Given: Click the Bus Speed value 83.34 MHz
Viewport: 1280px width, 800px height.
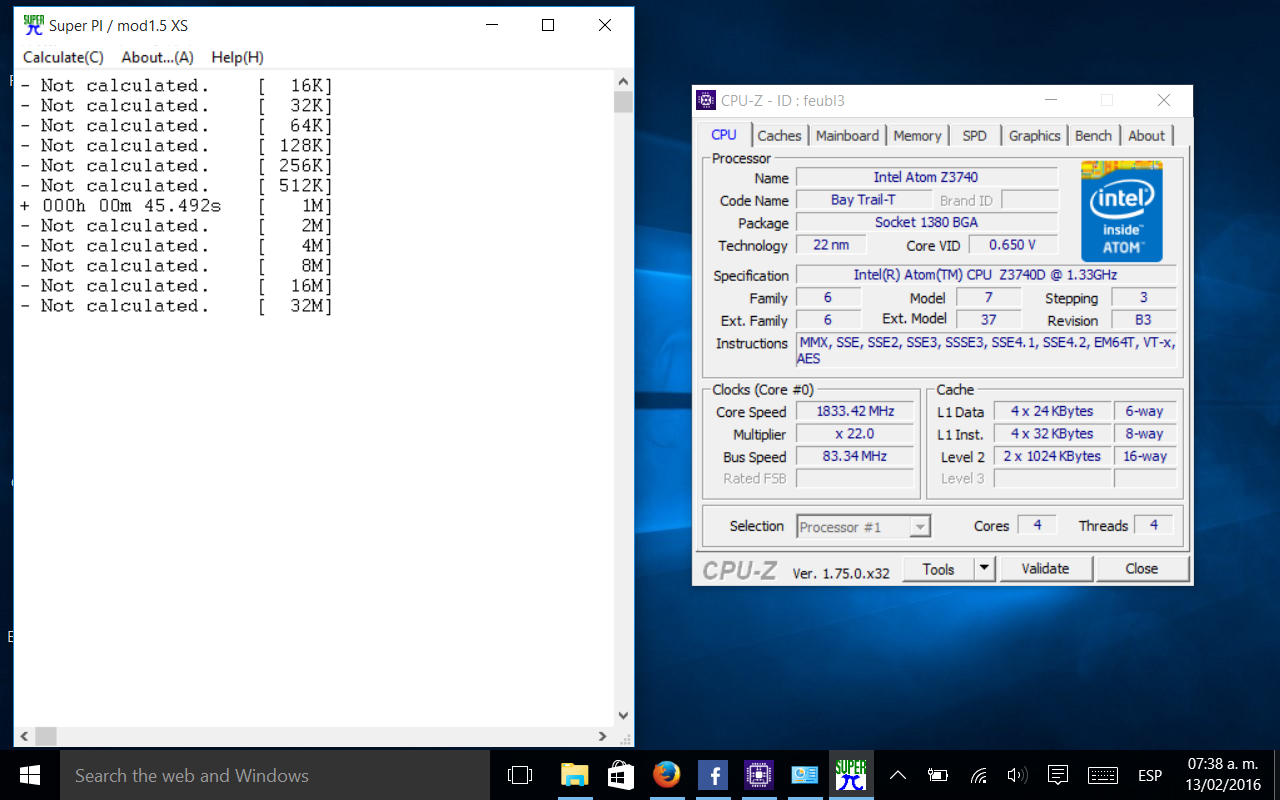Looking at the screenshot, I should coord(855,456).
